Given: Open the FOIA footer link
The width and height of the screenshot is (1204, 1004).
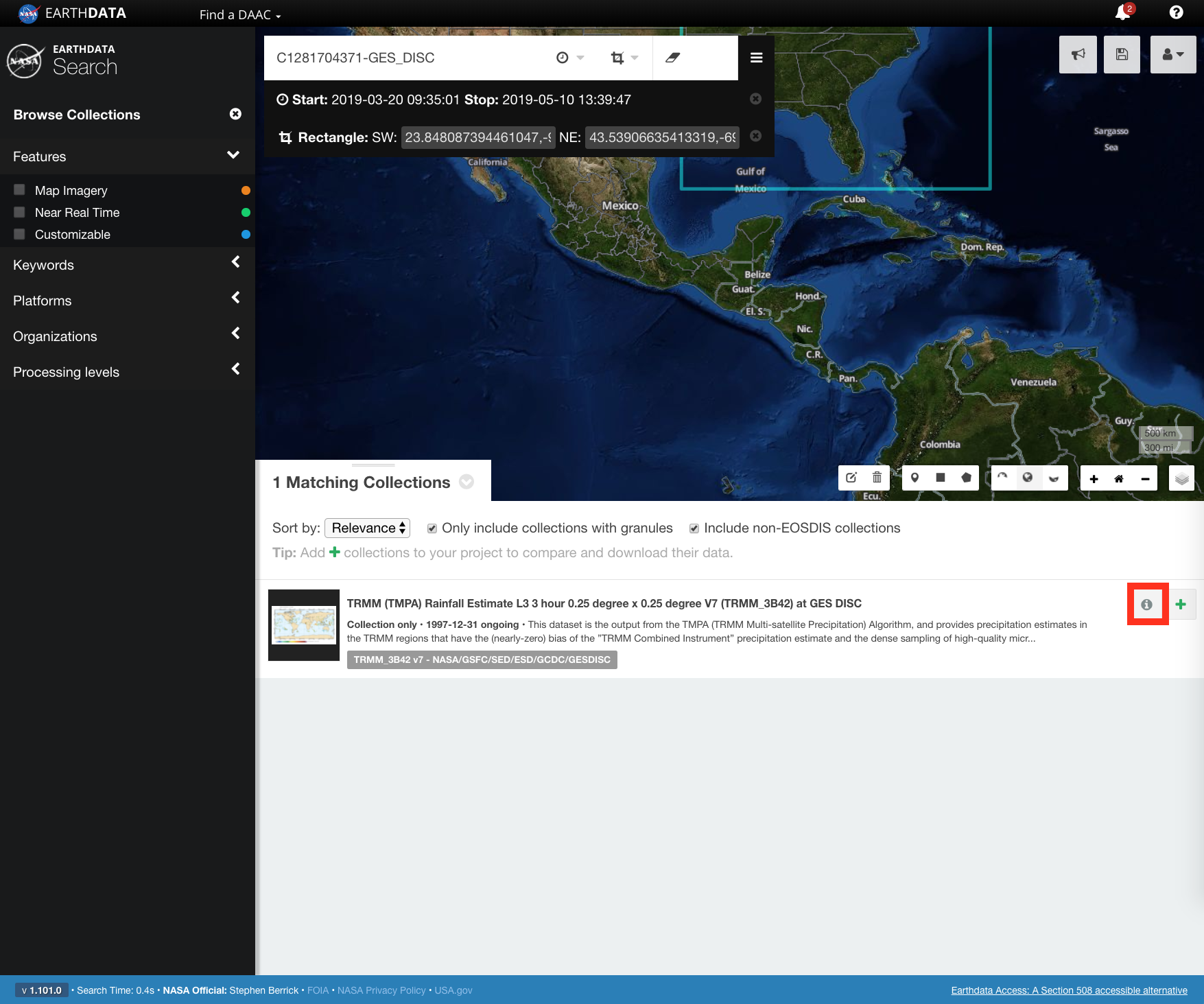Looking at the screenshot, I should [x=318, y=990].
